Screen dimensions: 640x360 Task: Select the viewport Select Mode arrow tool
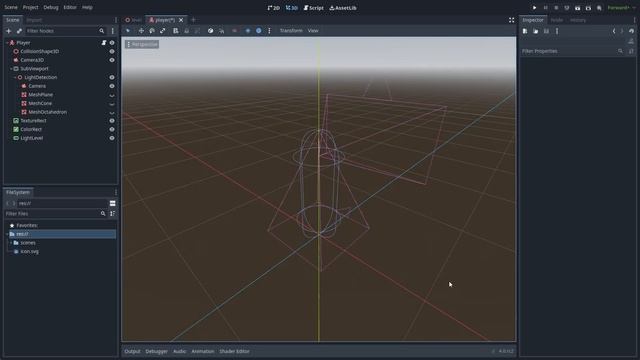pyautogui.click(x=128, y=31)
